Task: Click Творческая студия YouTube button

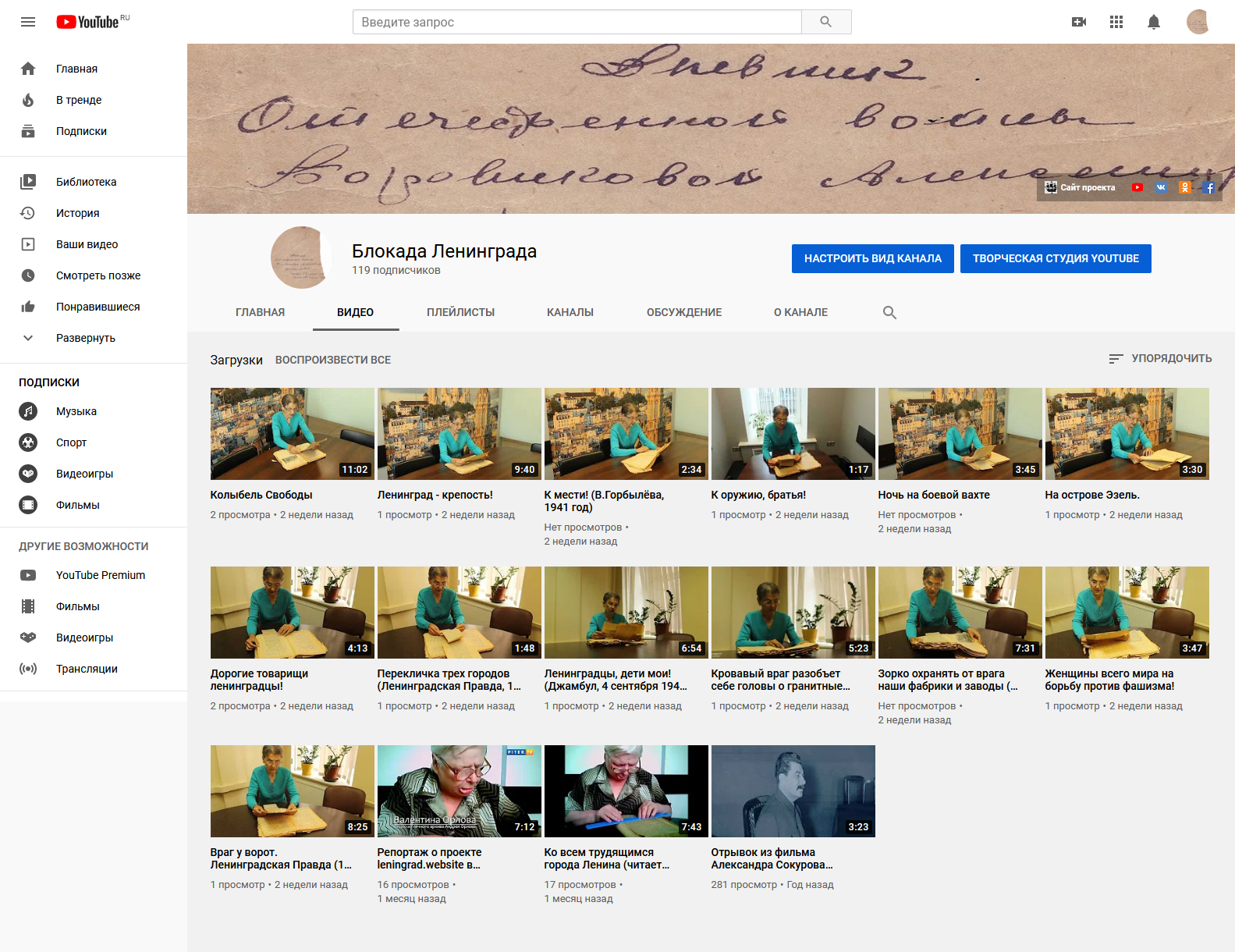Action: 1056,258
